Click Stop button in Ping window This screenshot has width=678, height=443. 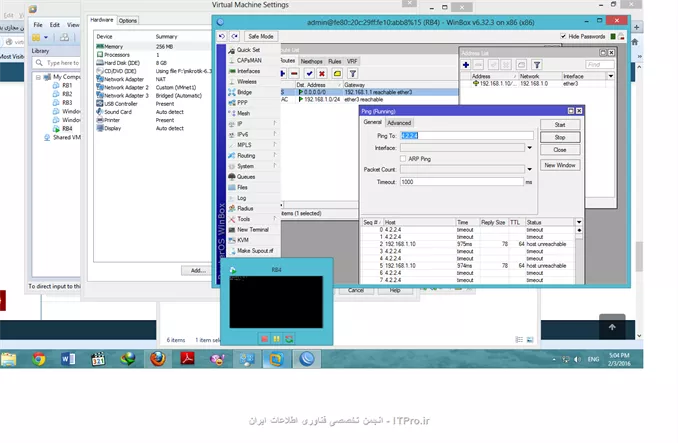tap(560, 137)
